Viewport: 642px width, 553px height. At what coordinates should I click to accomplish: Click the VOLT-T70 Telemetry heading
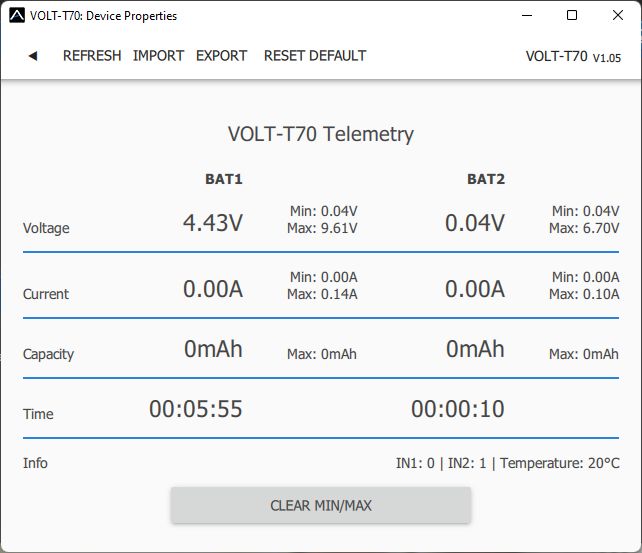[x=321, y=134]
